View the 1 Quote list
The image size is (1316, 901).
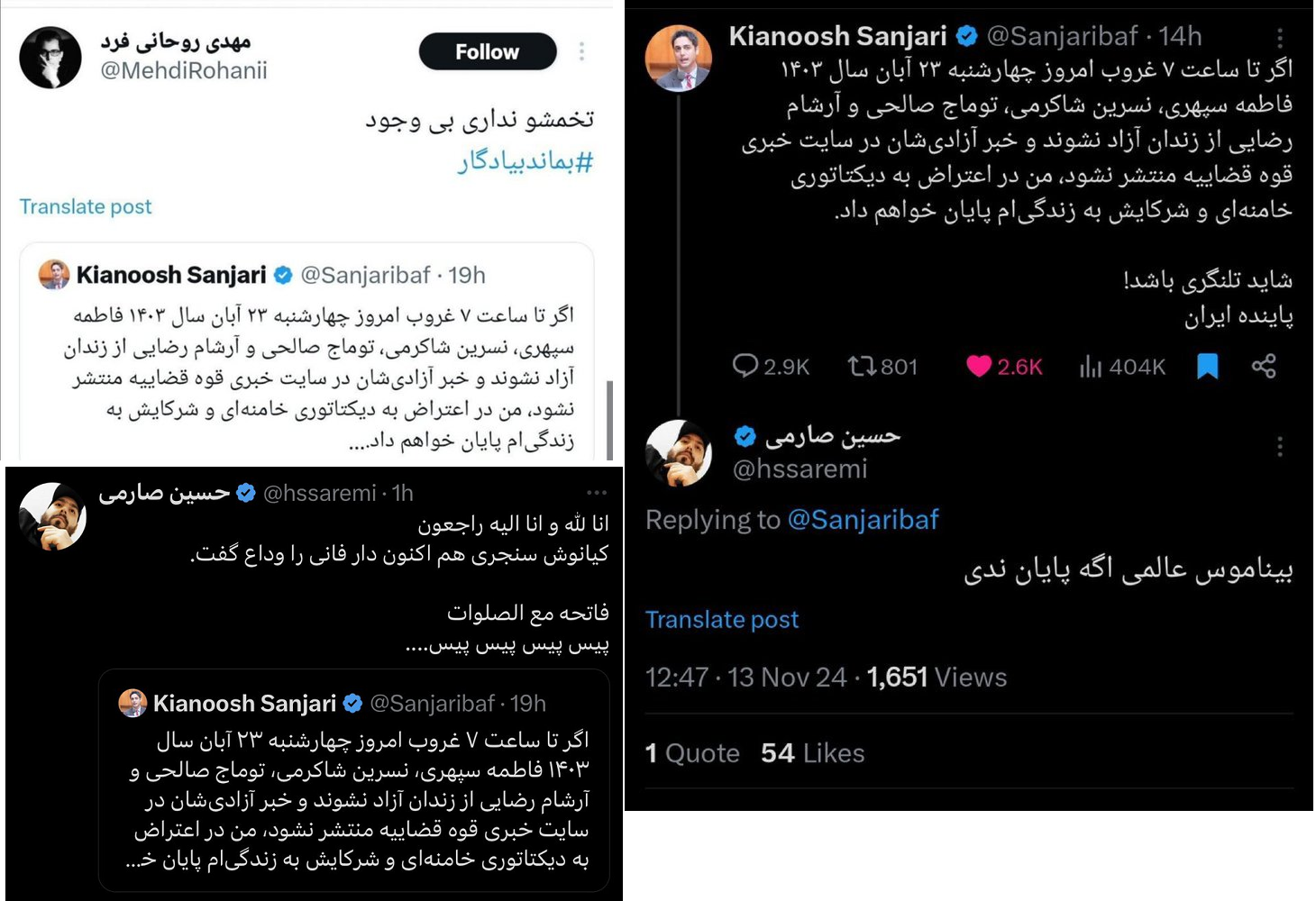click(692, 753)
